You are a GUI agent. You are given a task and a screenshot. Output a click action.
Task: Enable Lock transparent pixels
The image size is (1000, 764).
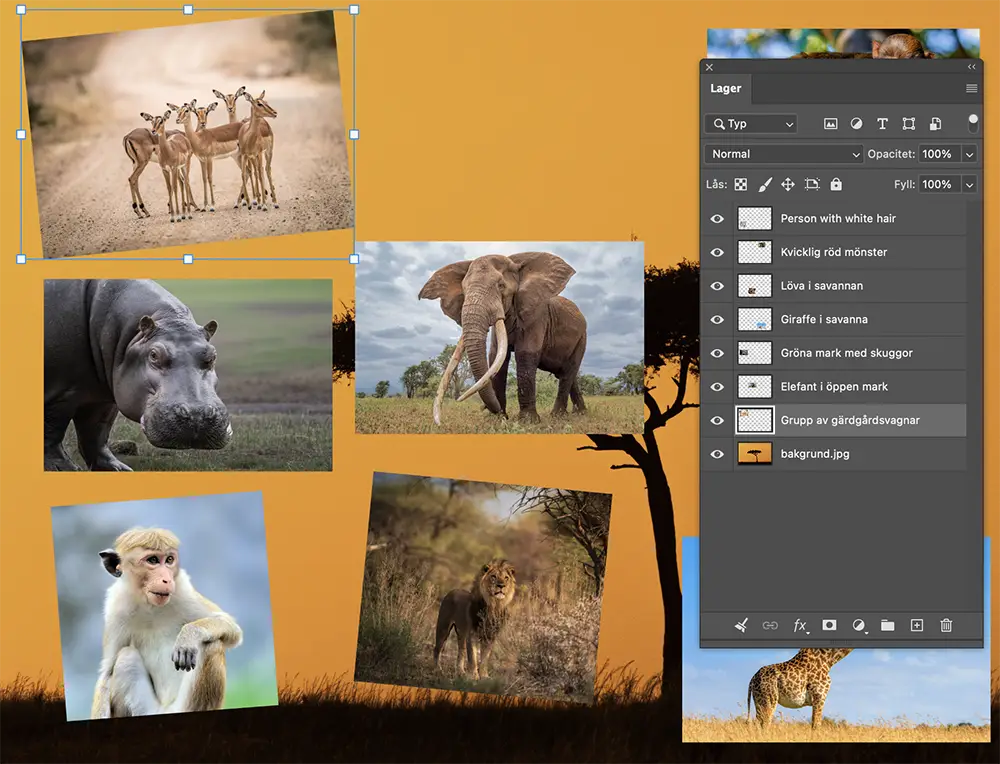click(x=740, y=184)
